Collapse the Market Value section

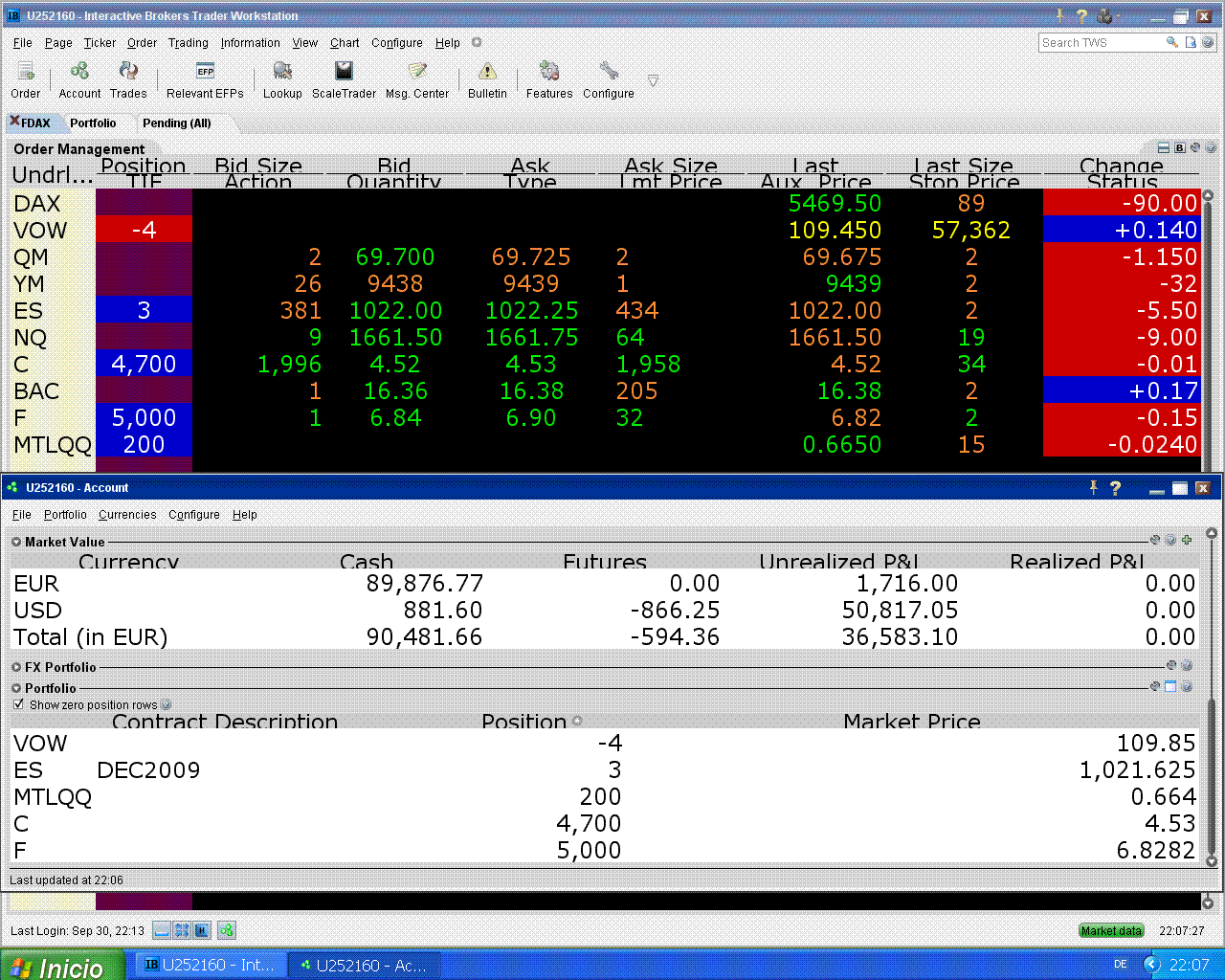pos(16,542)
